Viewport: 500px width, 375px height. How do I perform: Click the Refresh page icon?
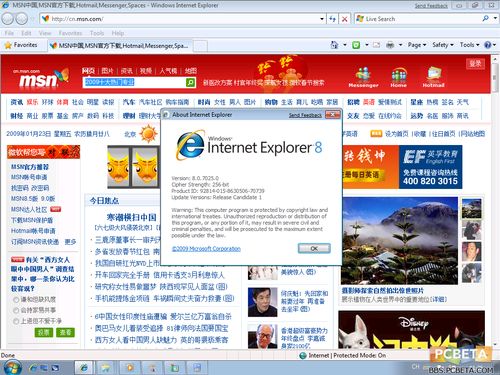pos(332,19)
